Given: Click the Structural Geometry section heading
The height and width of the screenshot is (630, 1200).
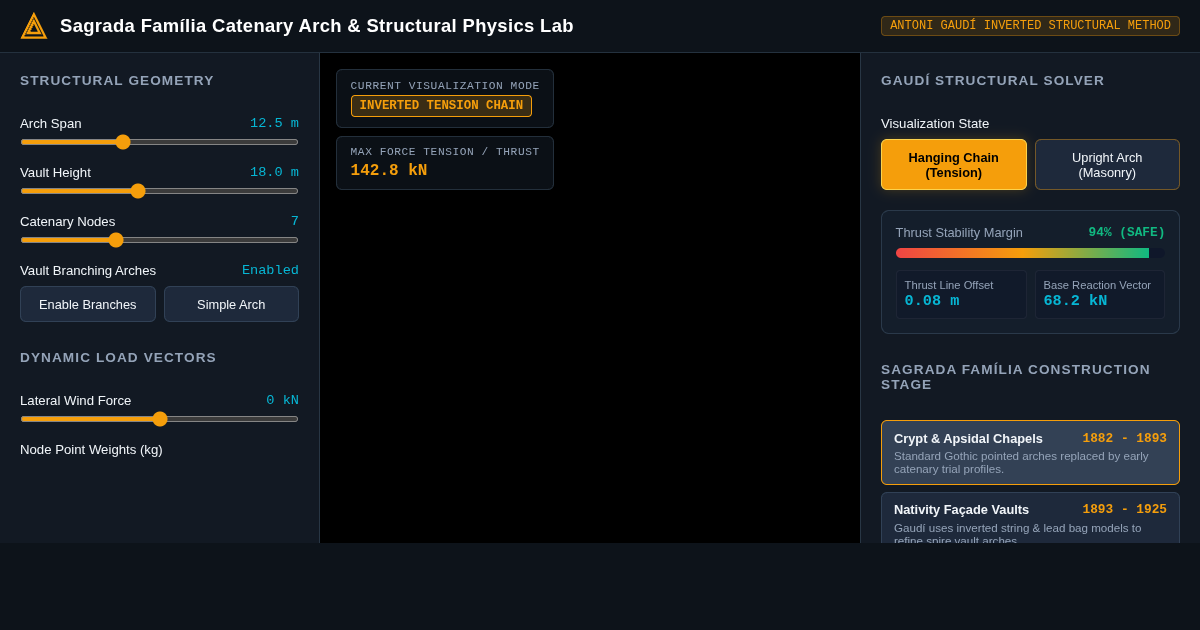Looking at the screenshot, I should pyautogui.click(x=117, y=81).
